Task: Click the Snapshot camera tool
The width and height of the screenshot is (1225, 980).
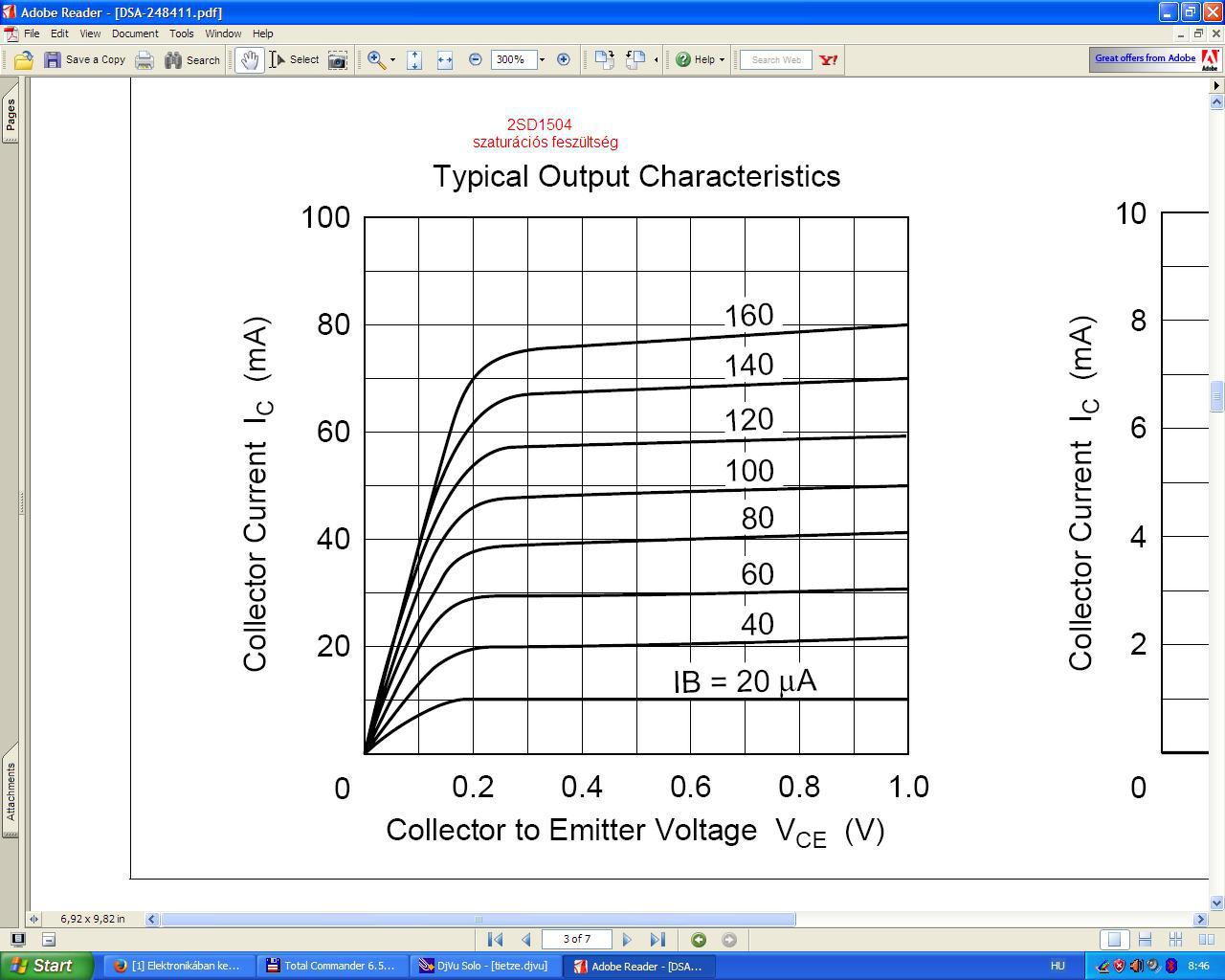Action: coord(337,59)
